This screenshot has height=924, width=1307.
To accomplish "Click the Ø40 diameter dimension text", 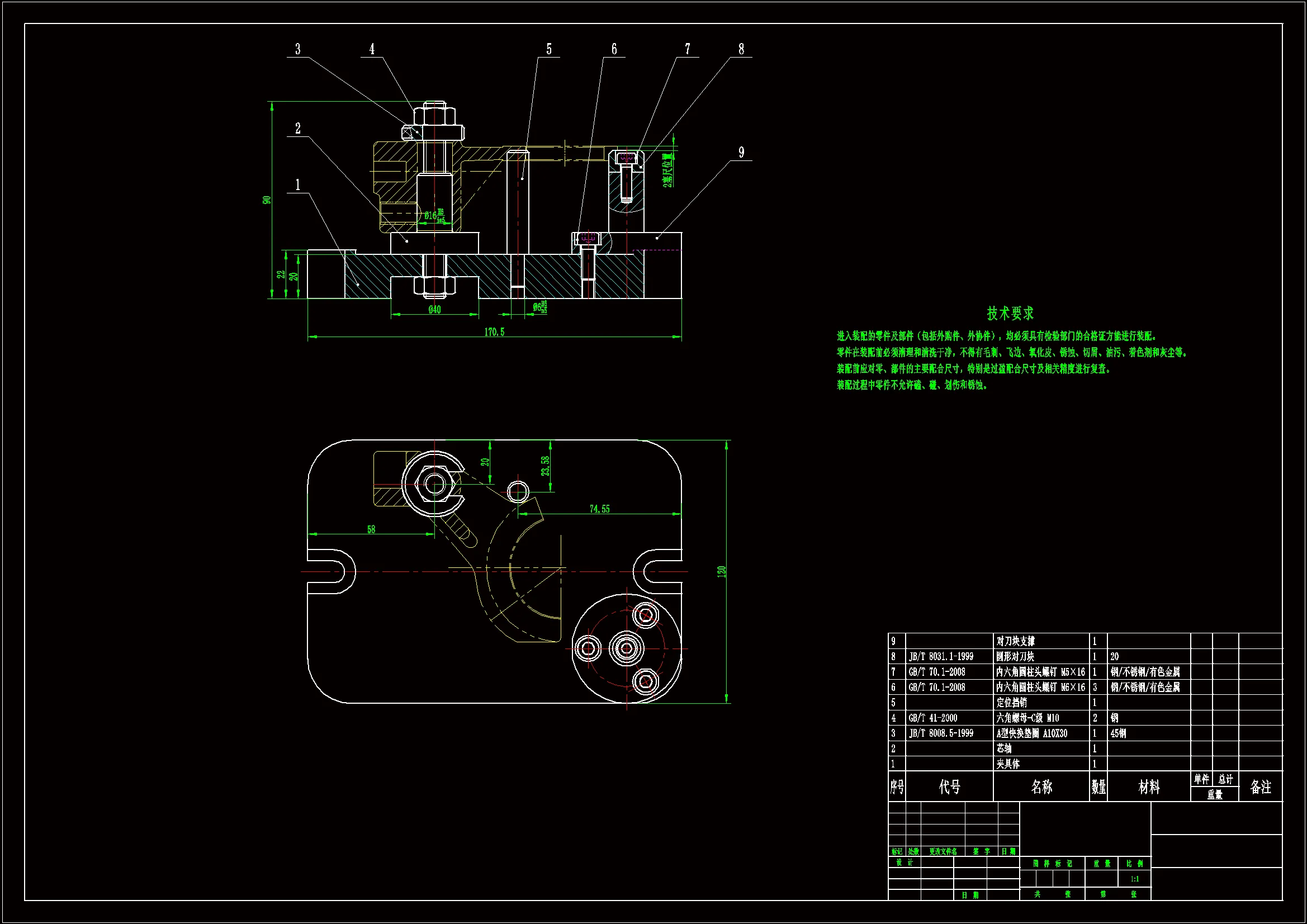I will click(434, 309).
